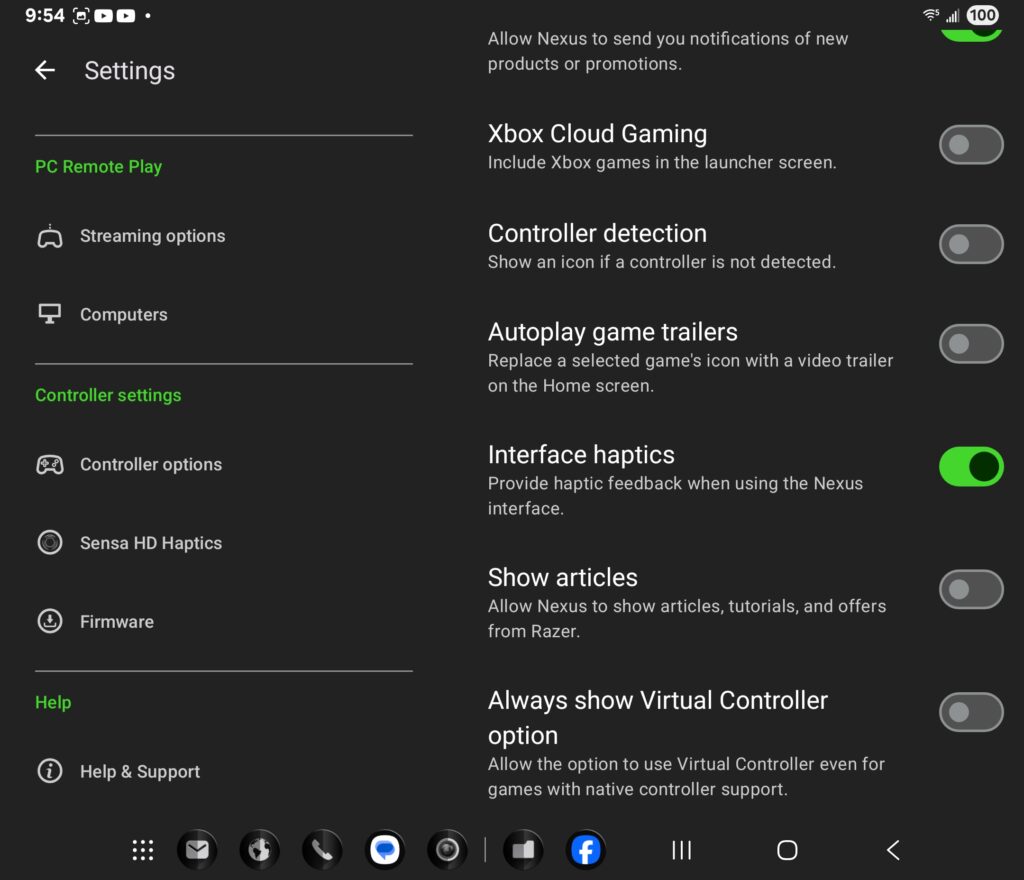Open the app drawer grid icon
Viewport: 1024px width, 880px height.
coord(143,850)
